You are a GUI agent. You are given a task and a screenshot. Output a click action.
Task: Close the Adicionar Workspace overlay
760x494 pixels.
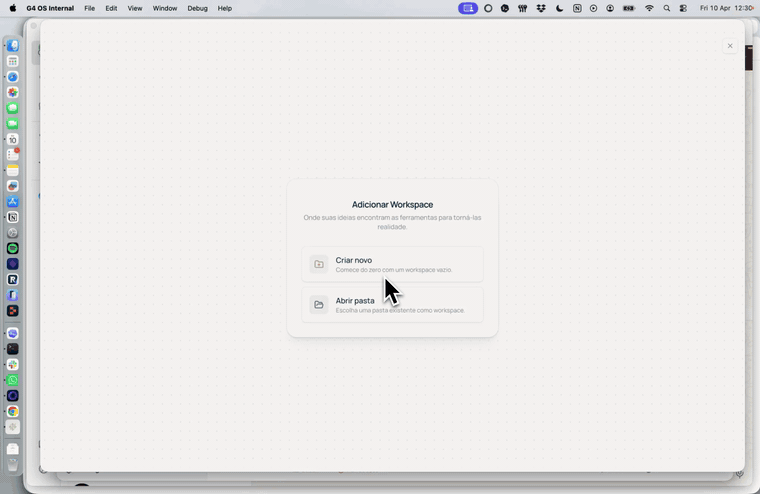(730, 46)
